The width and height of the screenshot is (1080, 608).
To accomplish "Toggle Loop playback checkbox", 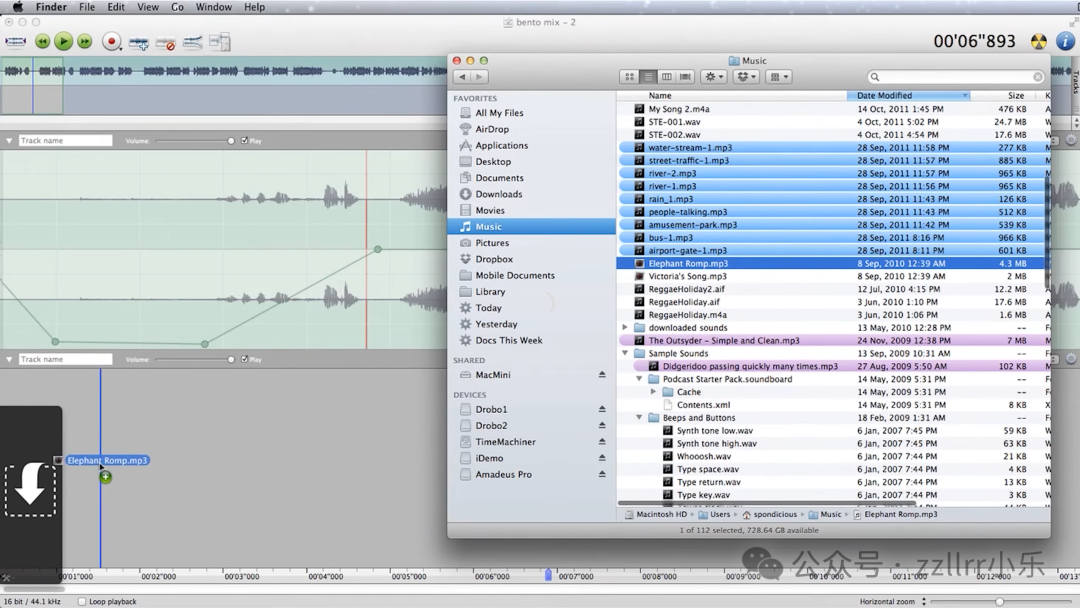I will (x=82, y=602).
